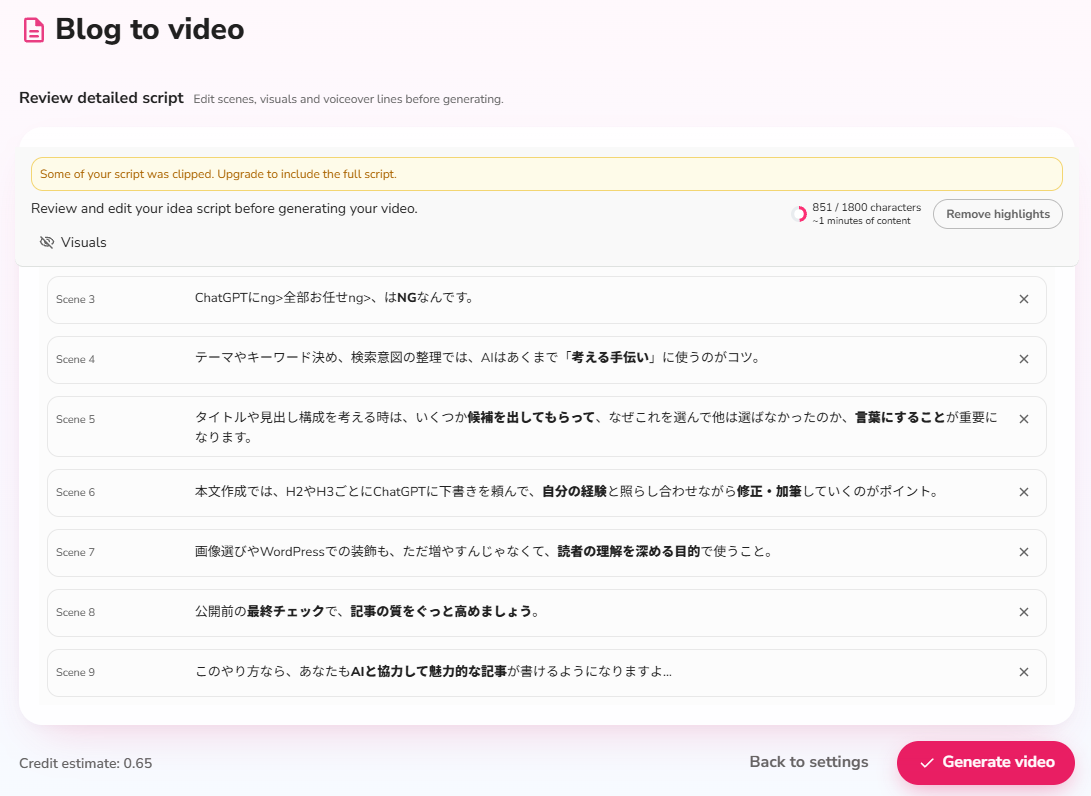
Task: Click the Scene 3 label
Action: point(75,299)
